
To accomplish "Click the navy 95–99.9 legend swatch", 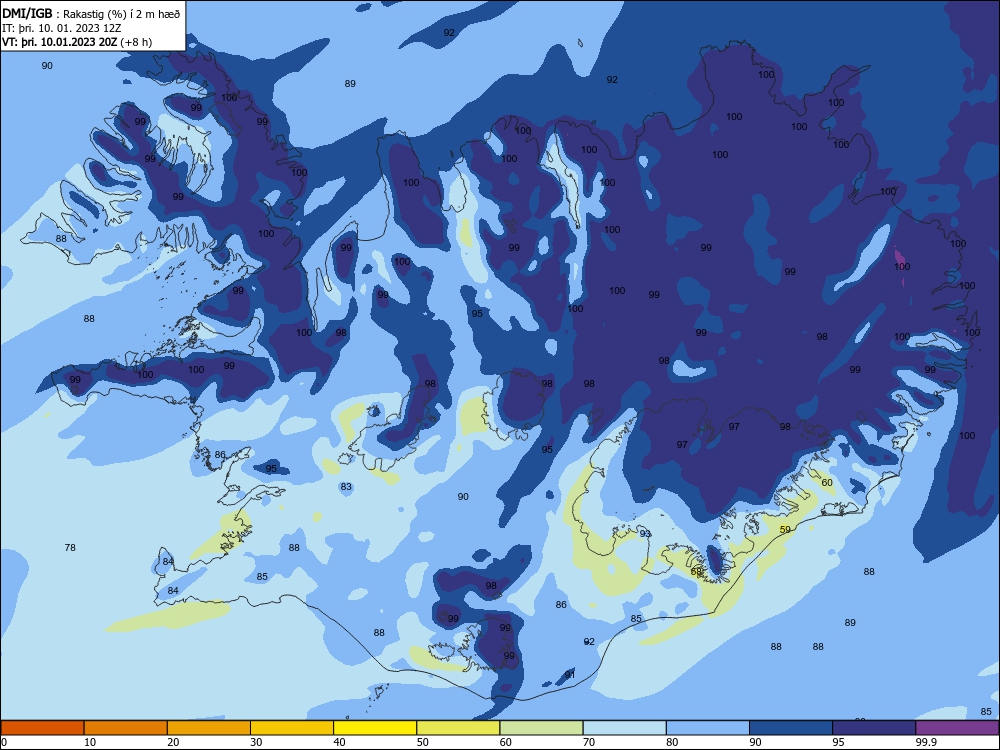I will click(x=874, y=728).
